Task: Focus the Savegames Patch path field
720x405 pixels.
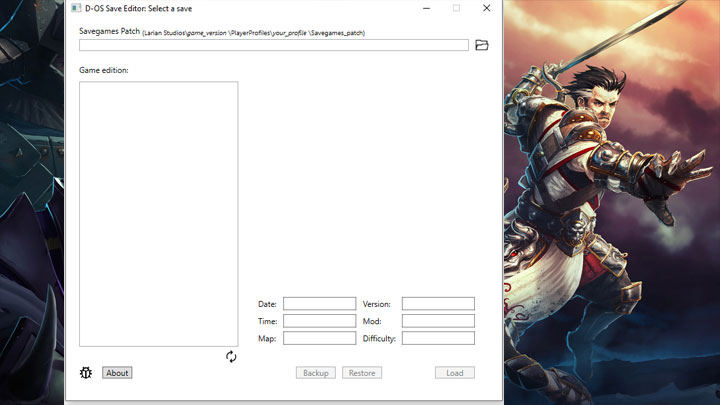Action: click(x=274, y=45)
